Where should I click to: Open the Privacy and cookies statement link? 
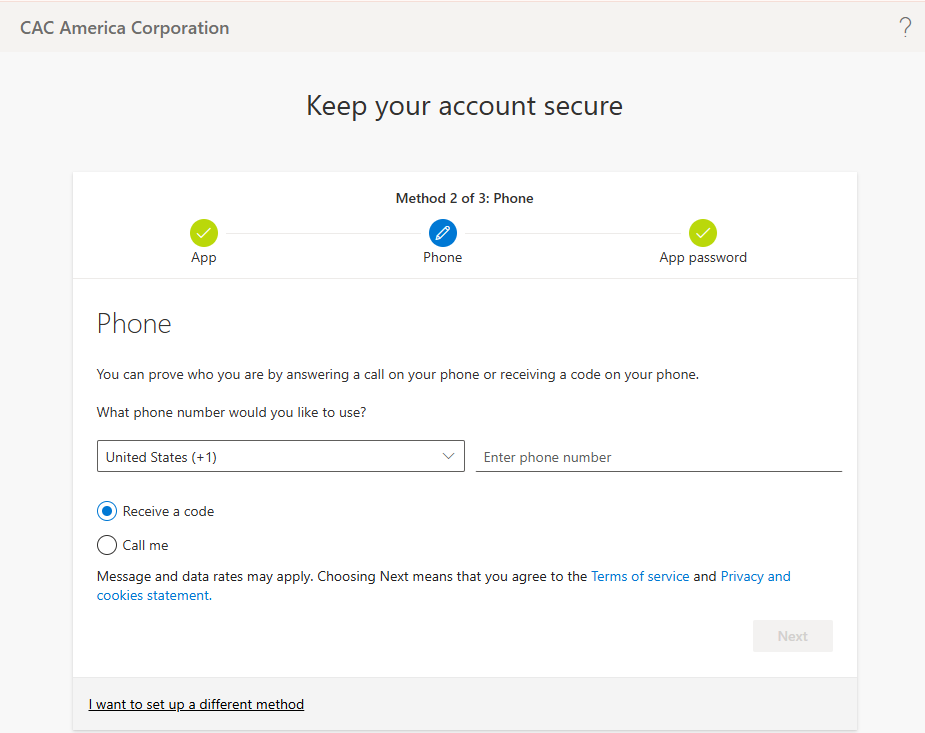pyautogui.click(x=755, y=576)
